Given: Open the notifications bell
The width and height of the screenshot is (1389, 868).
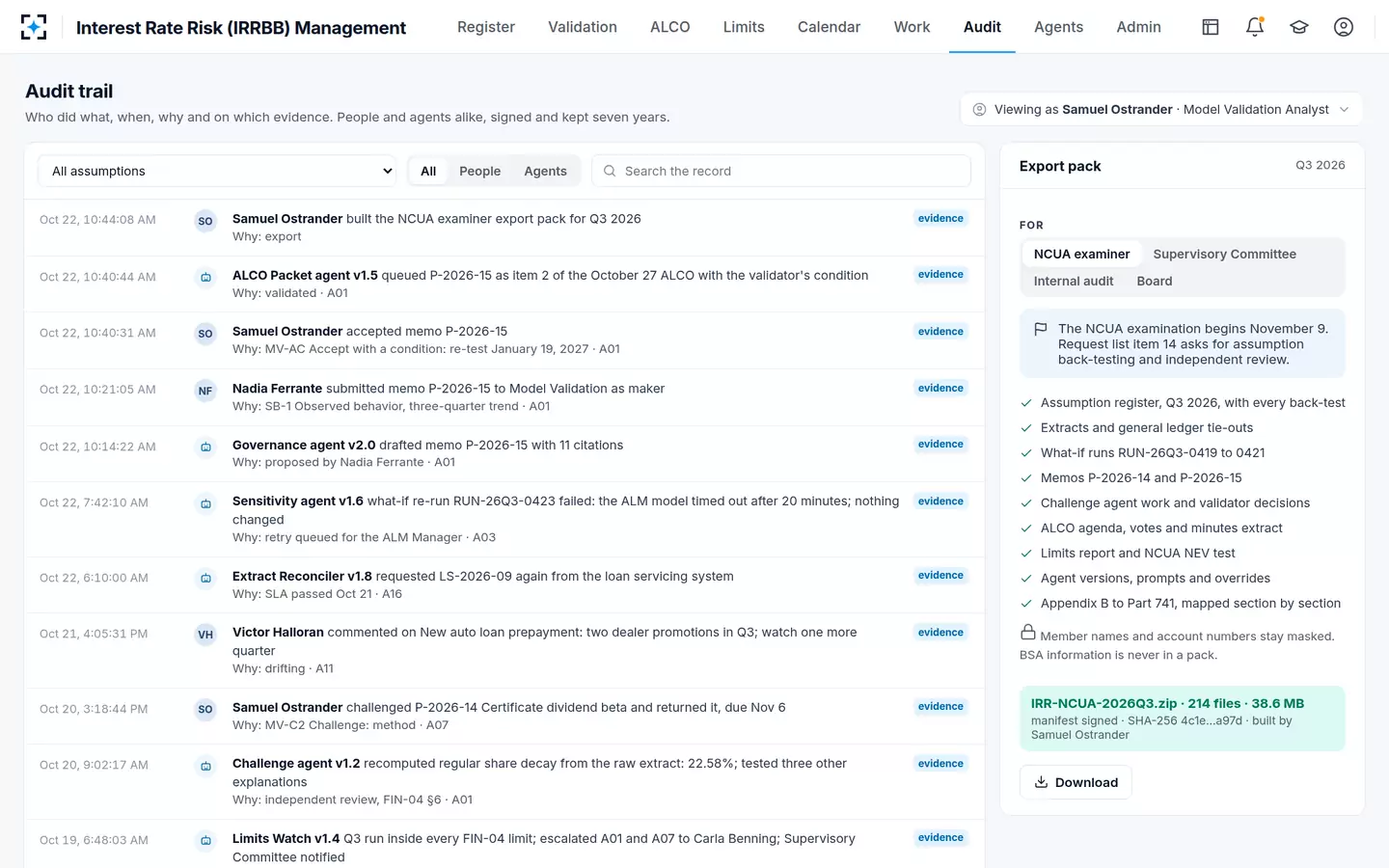Looking at the screenshot, I should (1255, 27).
